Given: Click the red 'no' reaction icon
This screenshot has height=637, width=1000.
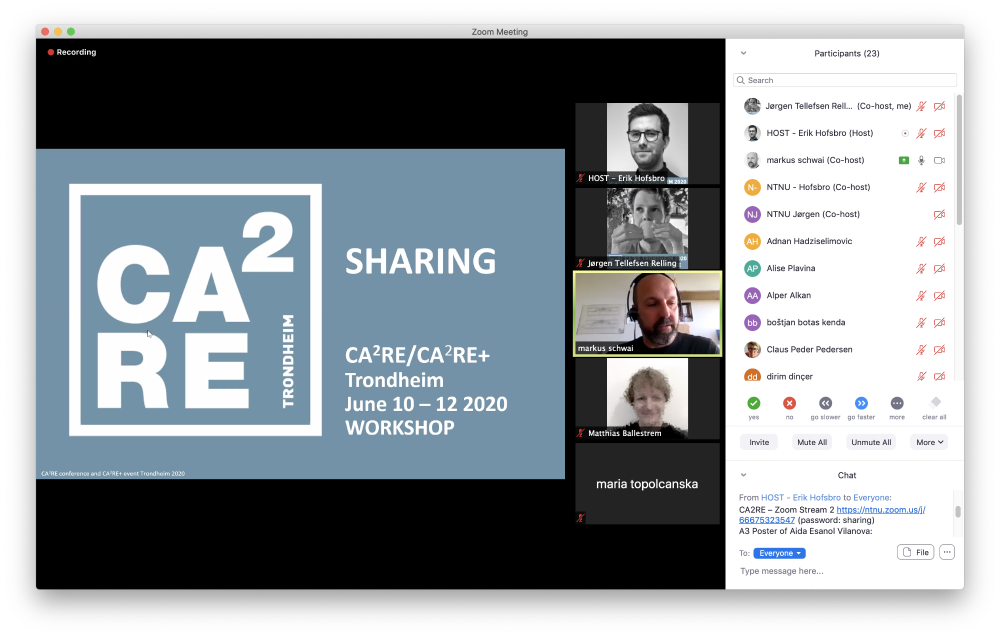Looking at the screenshot, I should click(789, 403).
